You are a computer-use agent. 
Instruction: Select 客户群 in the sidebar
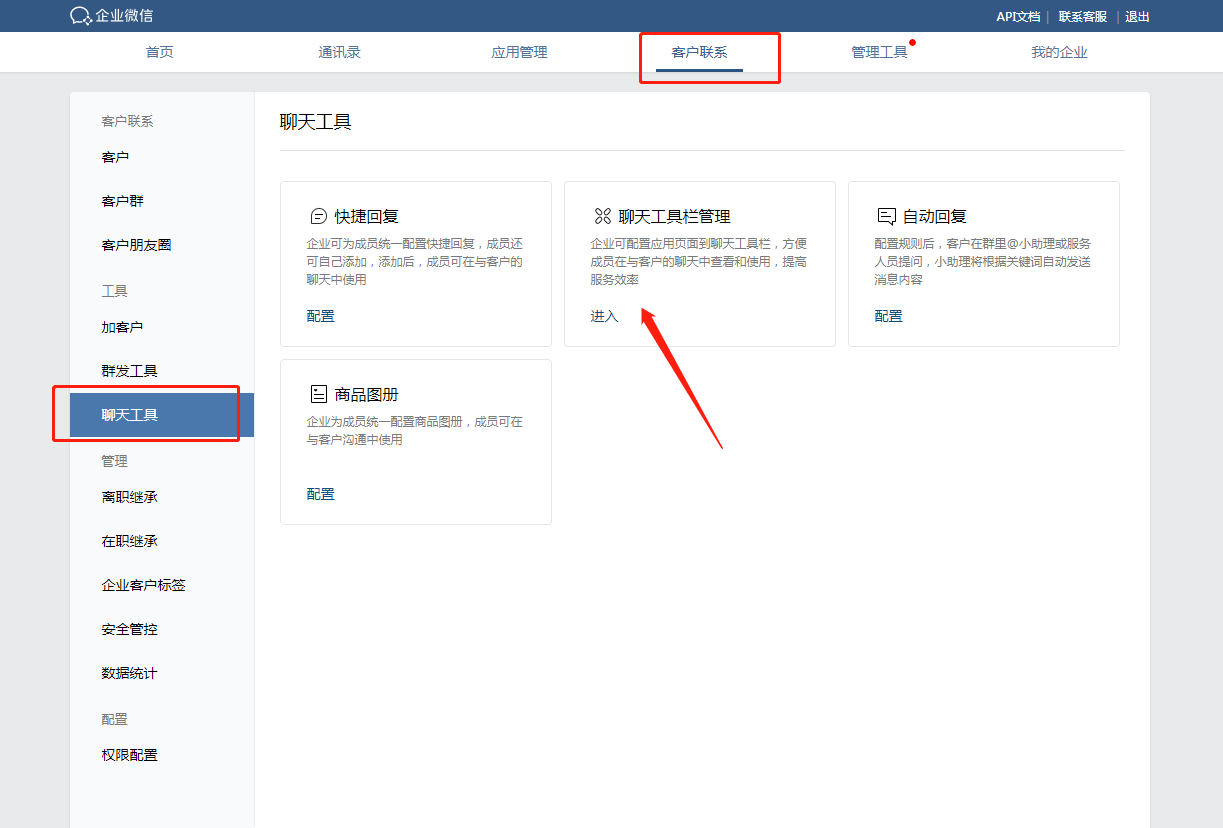tap(122, 201)
